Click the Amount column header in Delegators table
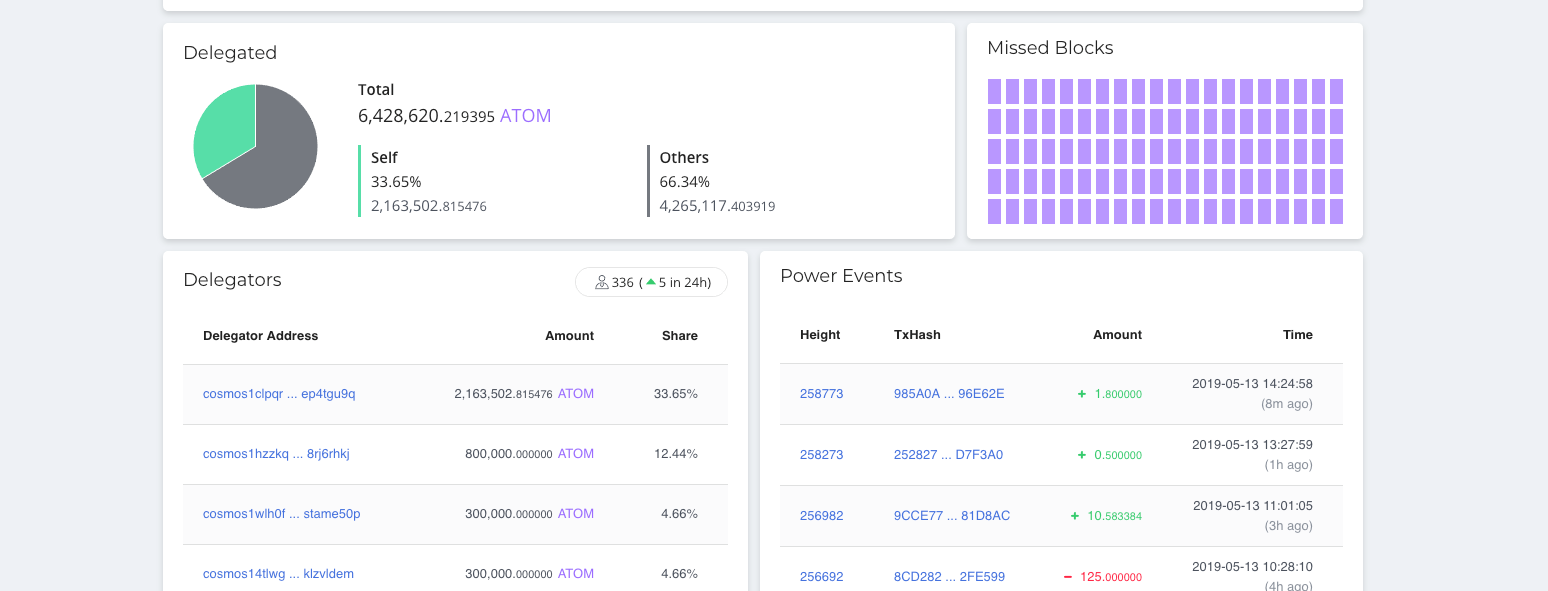The image size is (1548, 591). [570, 336]
